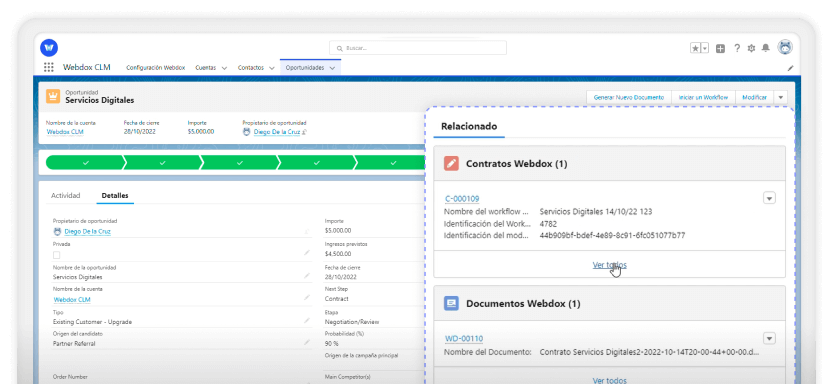Toggle the Privada checkbox
This screenshot has width=832, height=384.
click(57, 255)
